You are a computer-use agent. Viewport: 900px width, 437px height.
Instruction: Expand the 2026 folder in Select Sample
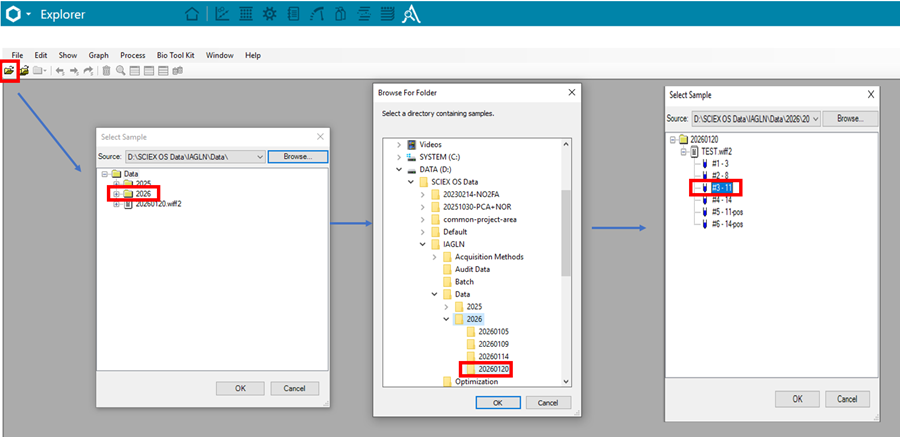click(x=116, y=193)
